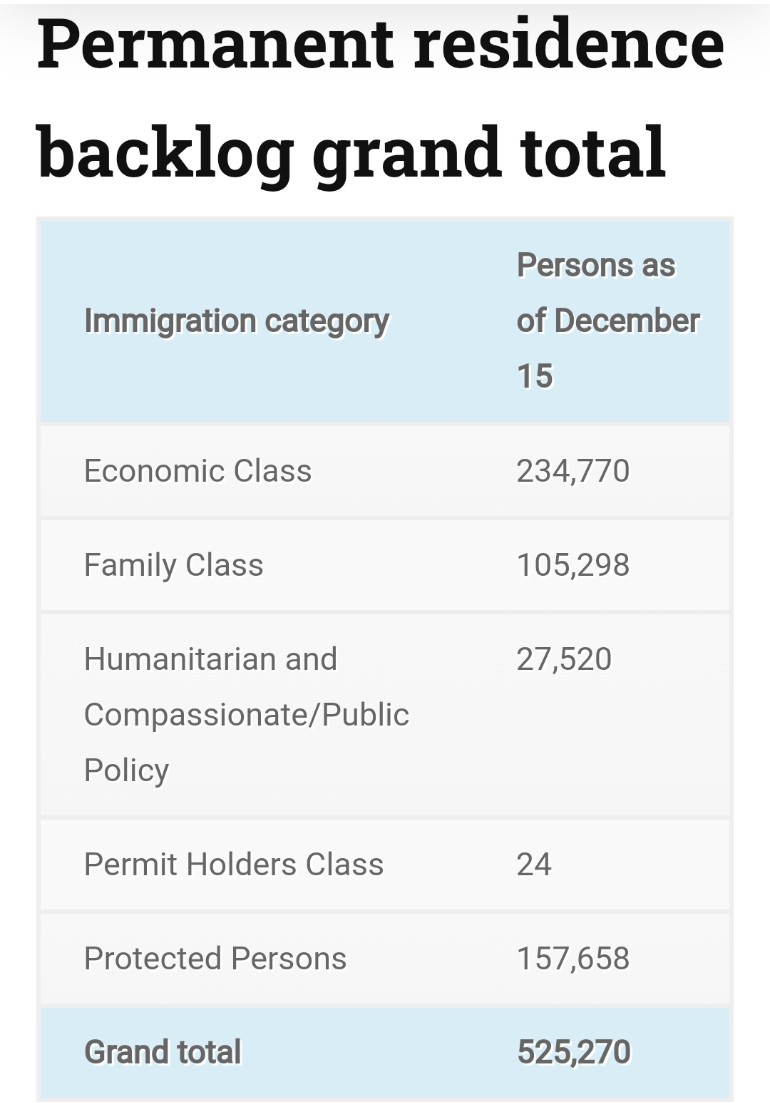Click the bold "15" in table header
The width and height of the screenshot is (770, 1103).
[534, 376]
